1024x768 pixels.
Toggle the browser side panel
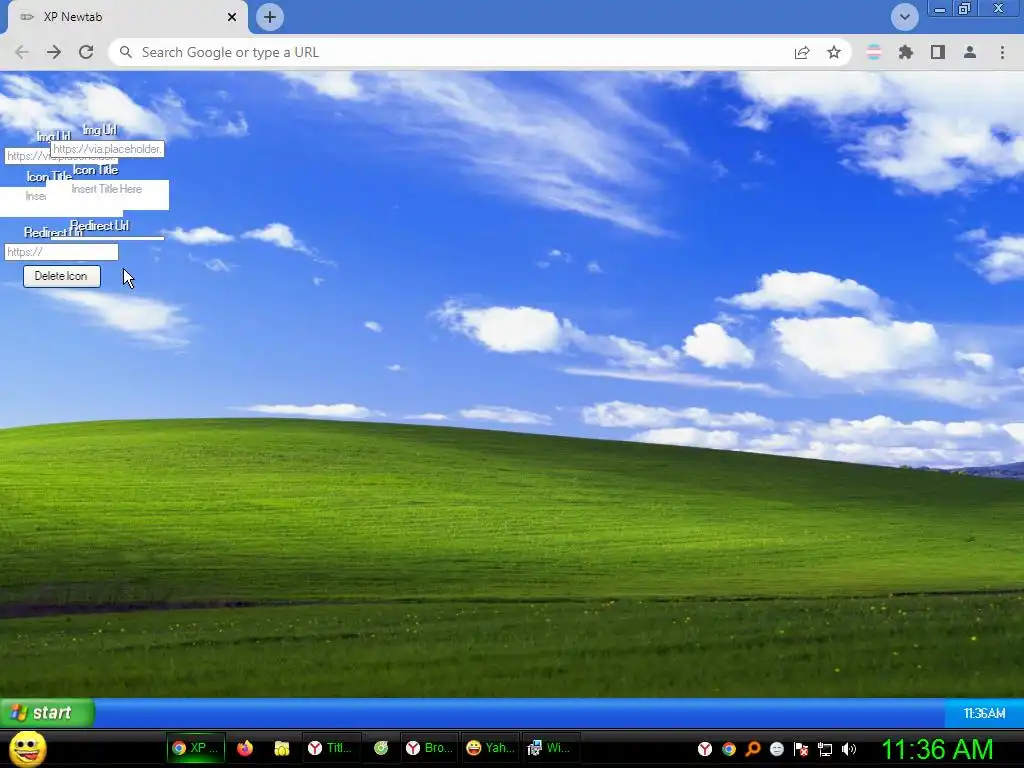(x=938, y=52)
